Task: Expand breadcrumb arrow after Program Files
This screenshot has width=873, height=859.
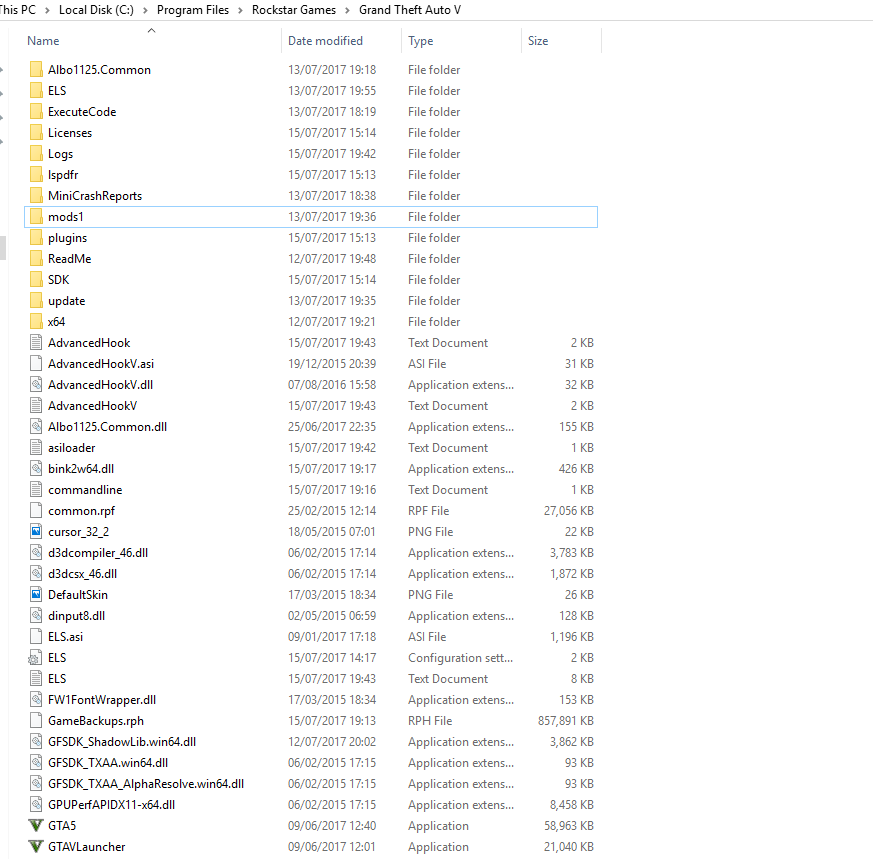Action: point(241,11)
